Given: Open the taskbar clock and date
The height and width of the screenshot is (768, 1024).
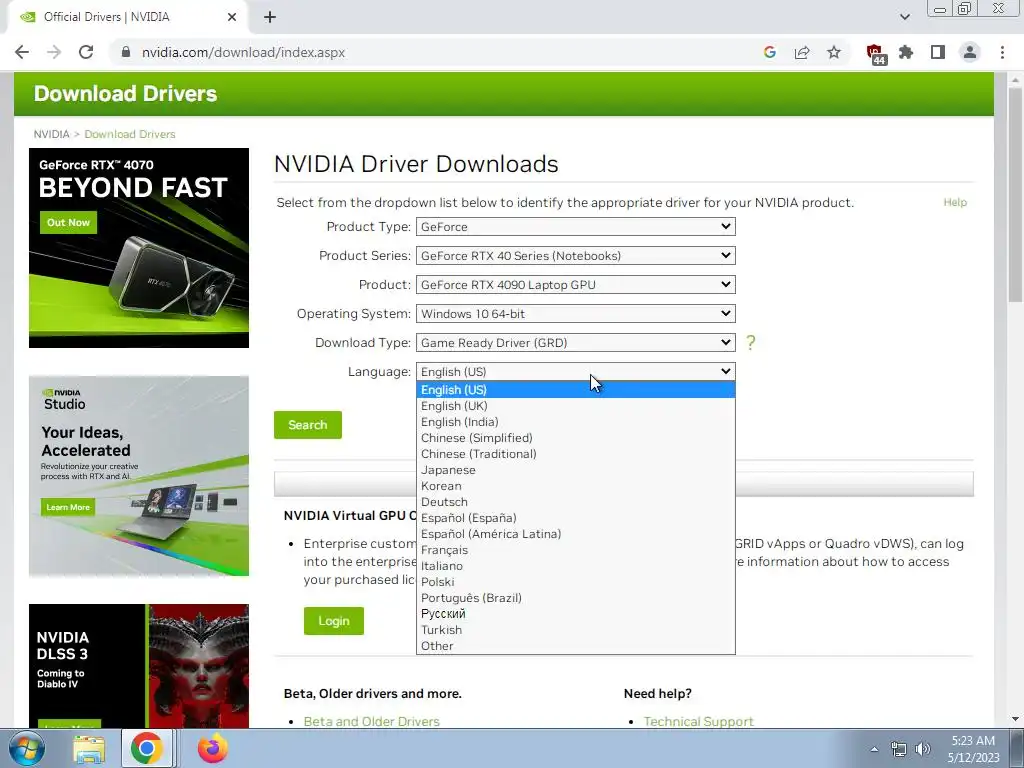Looking at the screenshot, I should tap(973, 749).
